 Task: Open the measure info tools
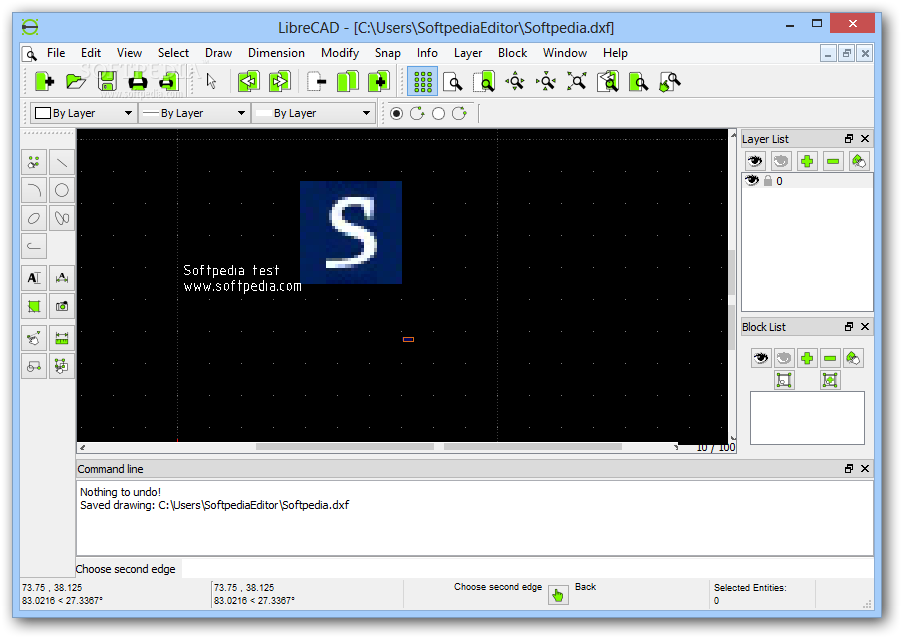[x=62, y=338]
